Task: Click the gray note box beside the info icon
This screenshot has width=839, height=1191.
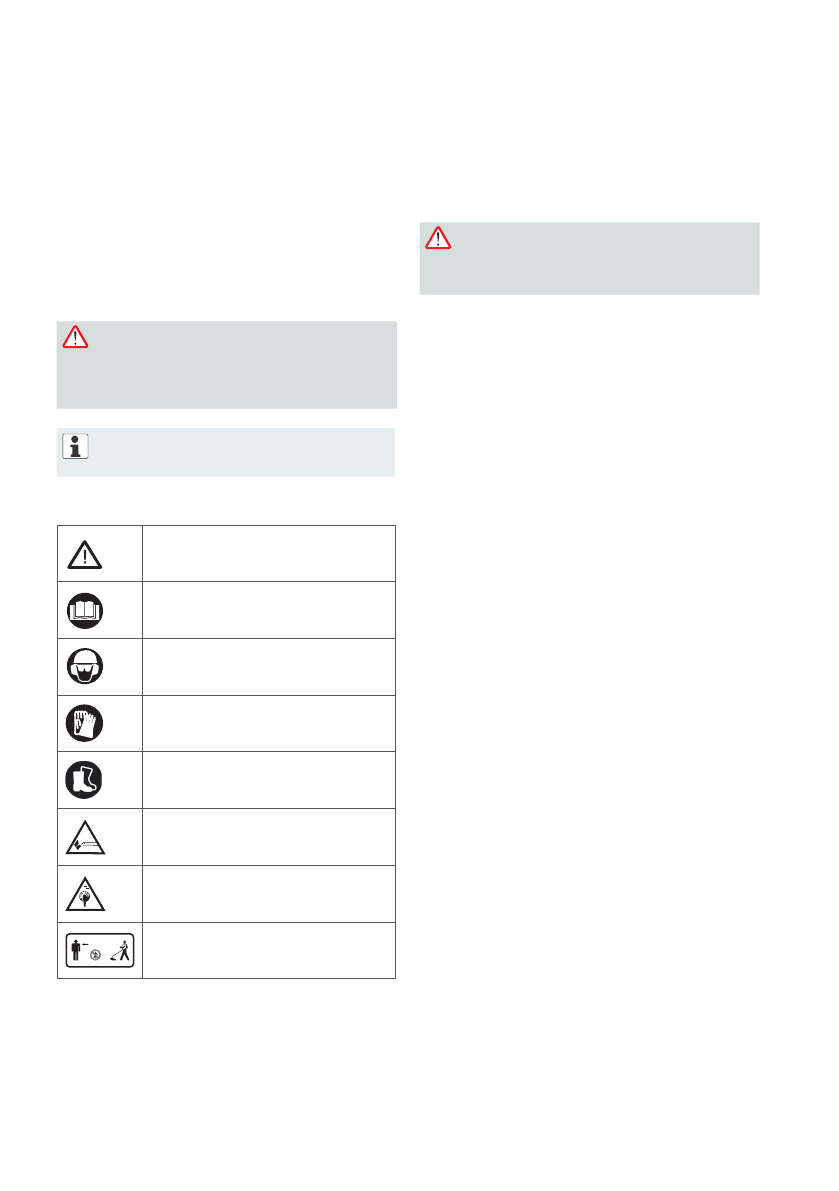Action: [x=240, y=452]
